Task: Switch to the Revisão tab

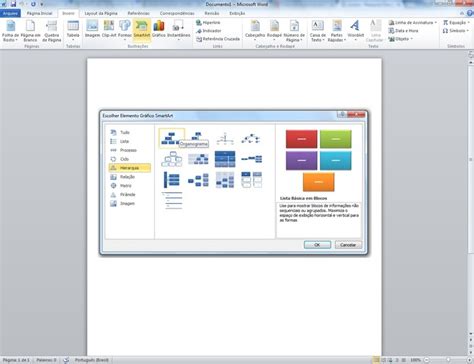Action: click(212, 13)
